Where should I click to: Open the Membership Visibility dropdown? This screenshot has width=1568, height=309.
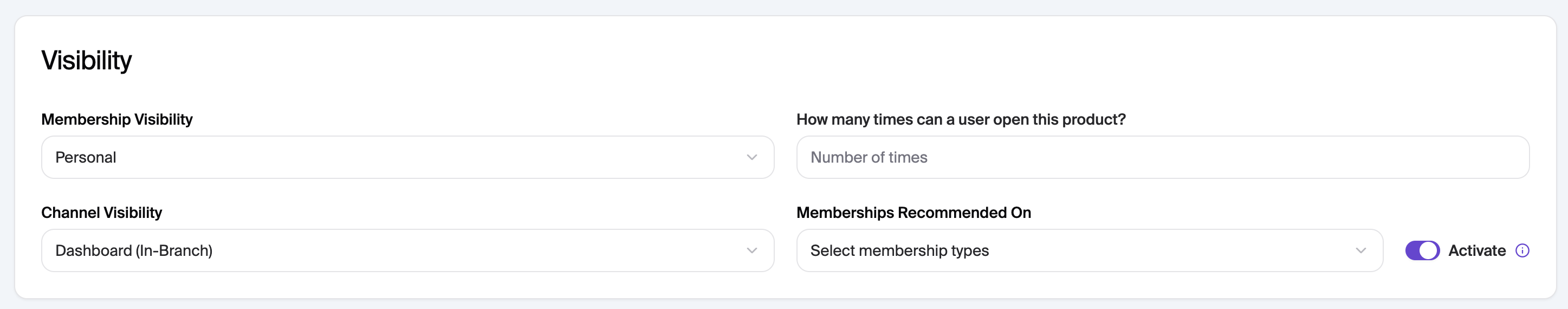[407, 157]
